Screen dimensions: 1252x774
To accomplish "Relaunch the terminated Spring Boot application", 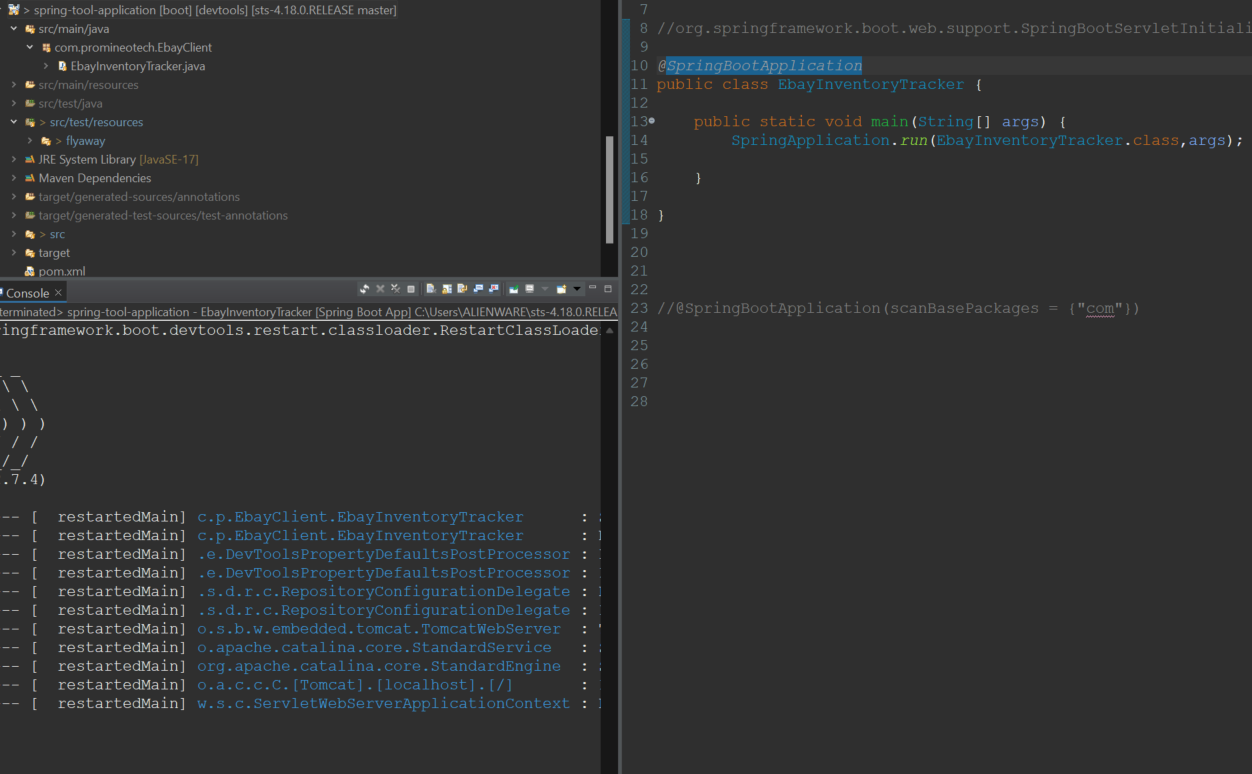I will click(x=365, y=288).
